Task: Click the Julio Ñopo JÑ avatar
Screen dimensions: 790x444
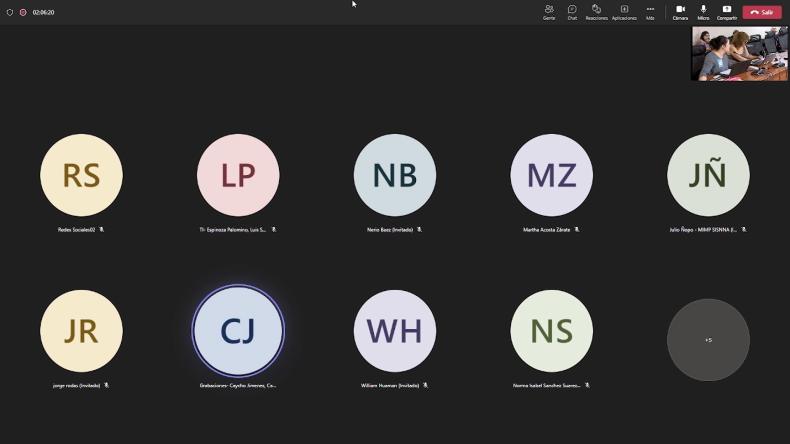Action: tap(708, 175)
